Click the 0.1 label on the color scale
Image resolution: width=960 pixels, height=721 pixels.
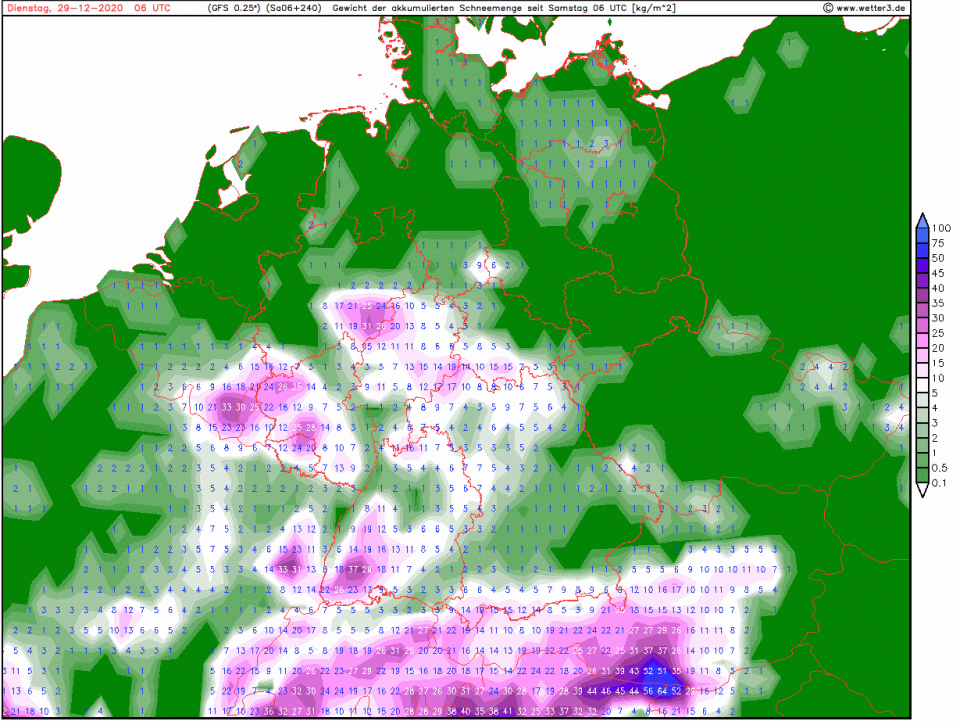(938, 483)
